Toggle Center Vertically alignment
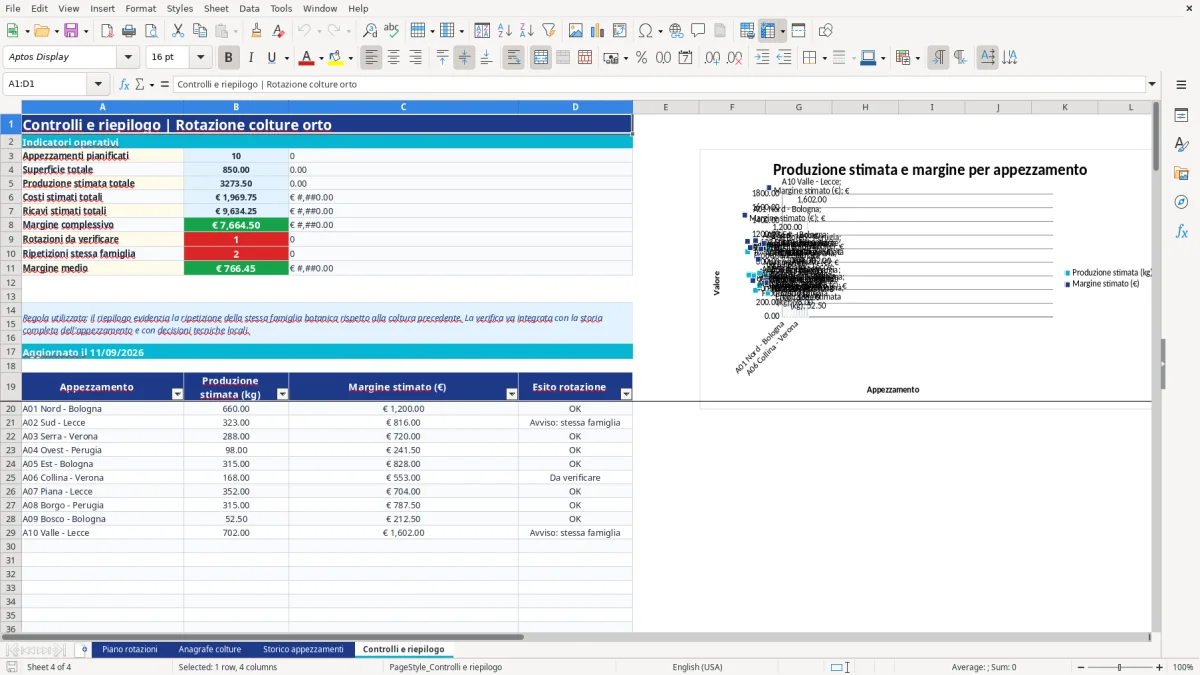The image size is (1200, 675). [x=464, y=58]
